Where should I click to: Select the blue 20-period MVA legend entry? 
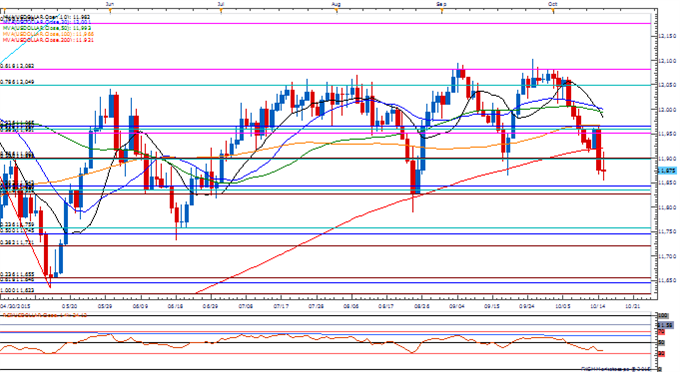coord(47,21)
